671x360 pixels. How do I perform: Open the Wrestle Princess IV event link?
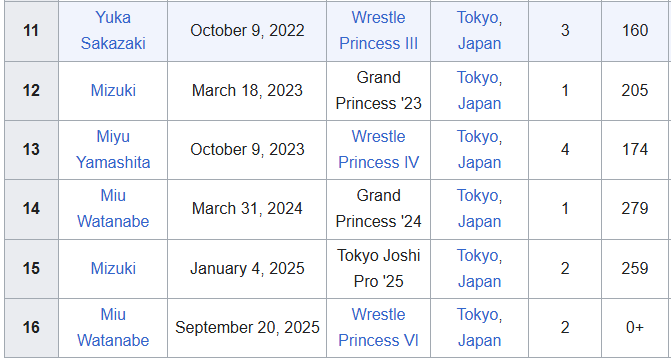pos(378,149)
